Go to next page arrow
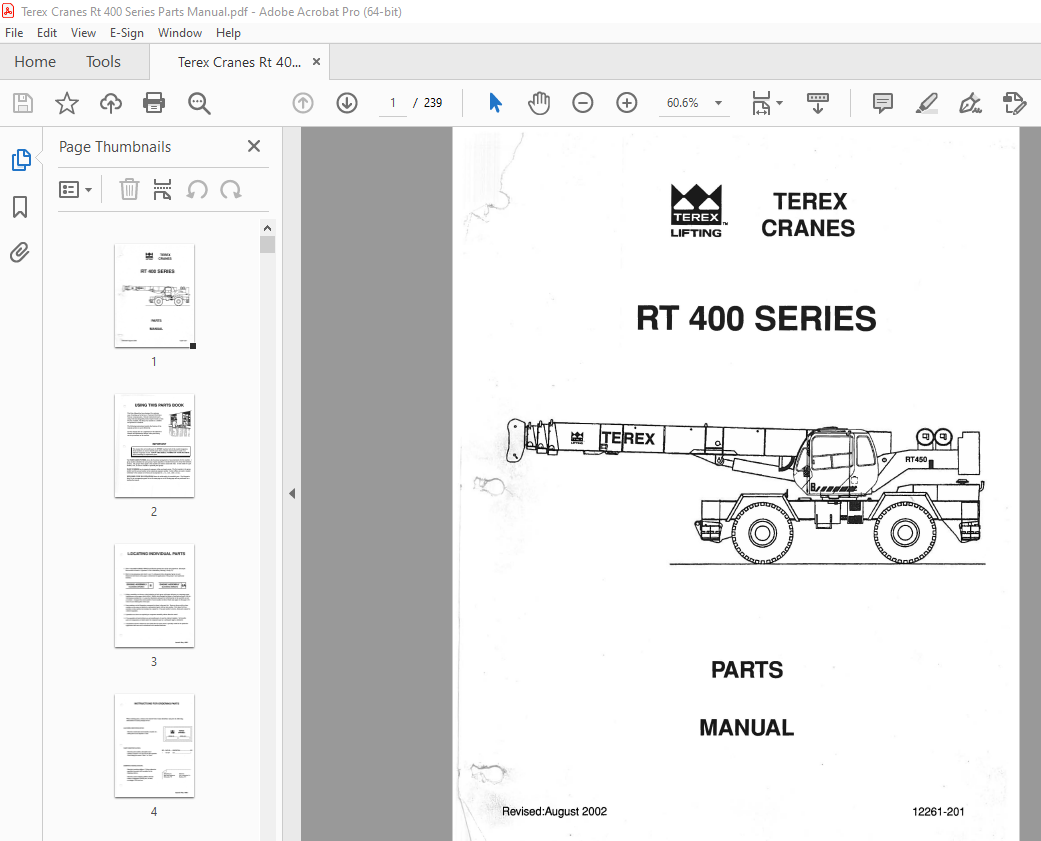The height and width of the screenshot is (841, 1041). 347,103
